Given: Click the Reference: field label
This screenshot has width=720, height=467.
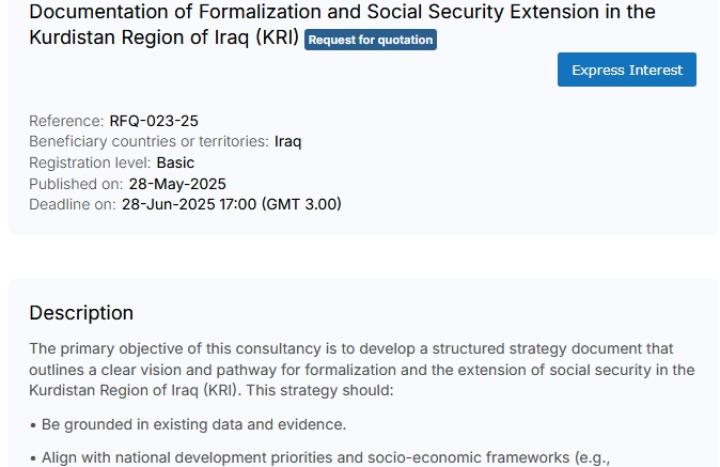Looking at the screenshot, I should 67,121.
